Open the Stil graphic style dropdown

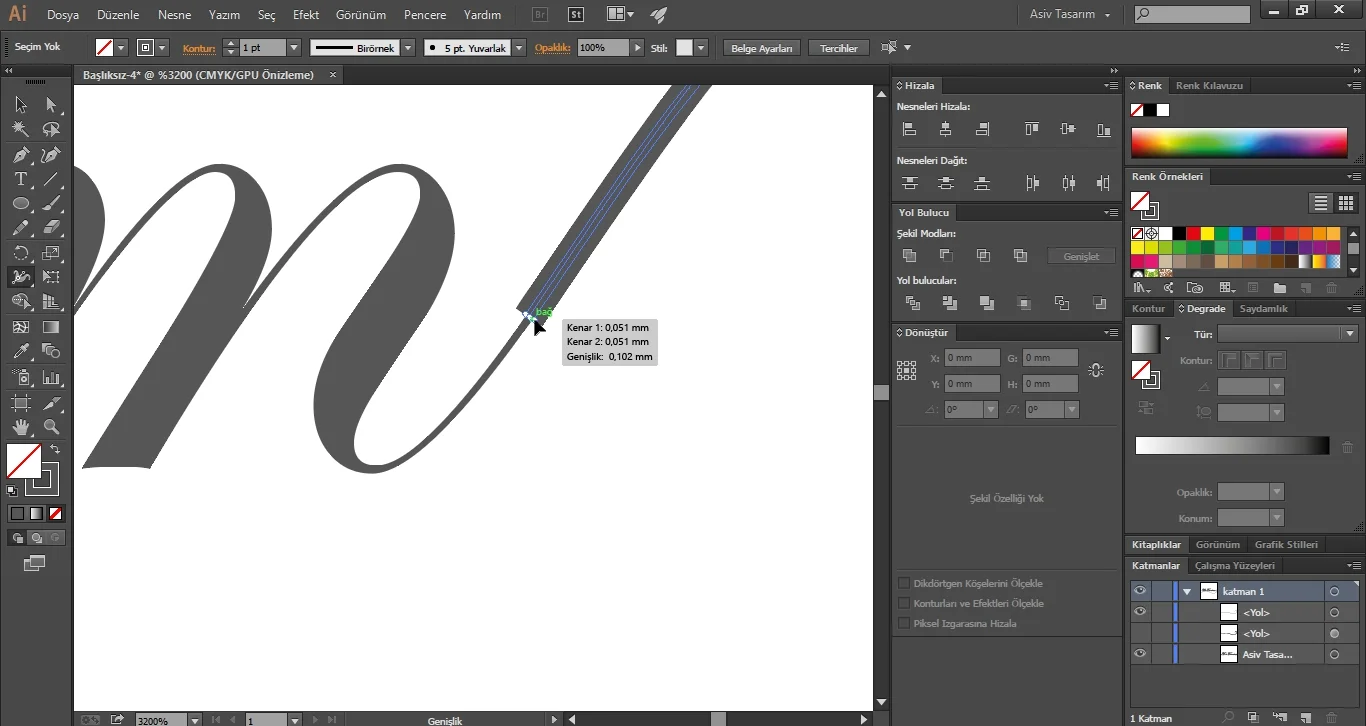pyautogui.click(x=701, y=48)
